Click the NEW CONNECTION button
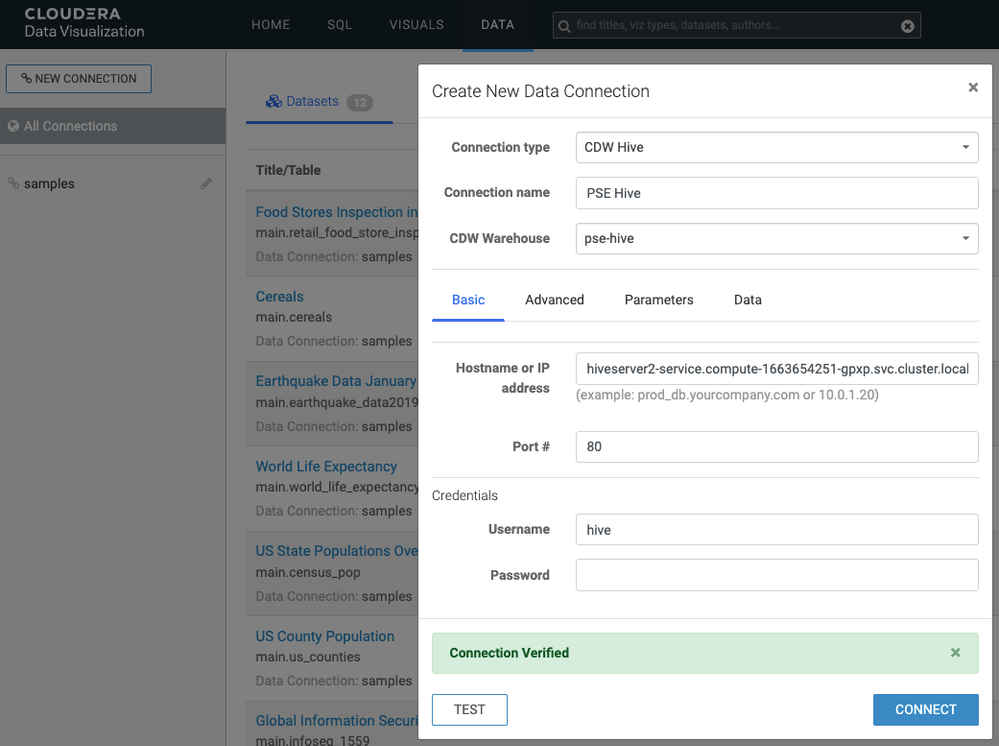This screenshot has height=746, width=999. pos(79,78)
